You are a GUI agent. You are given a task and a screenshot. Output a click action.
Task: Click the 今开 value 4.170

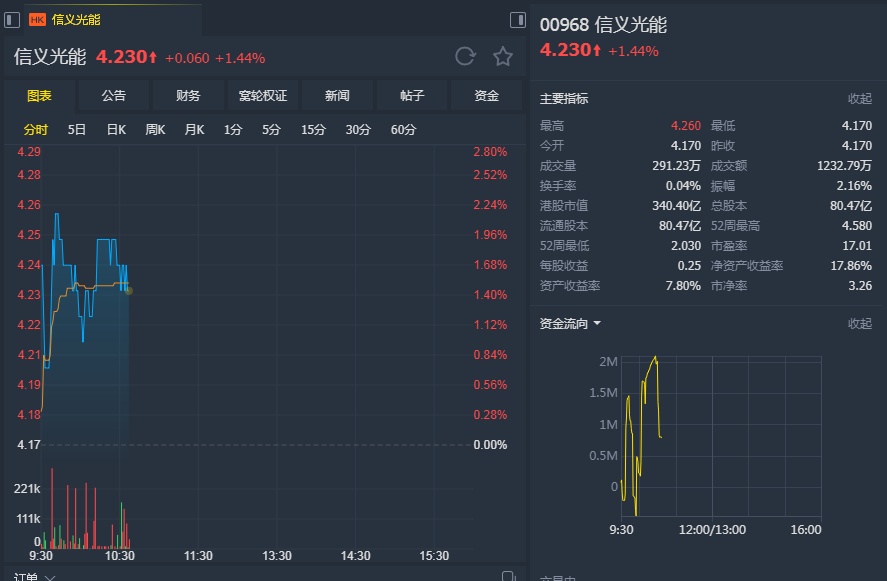(x=686, y=145)
